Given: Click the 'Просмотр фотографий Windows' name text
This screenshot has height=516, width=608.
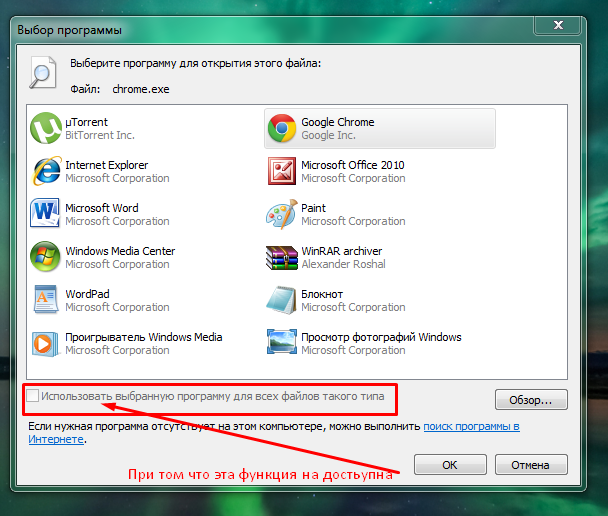Looking at the screenshot, I should tap(381, 337).
